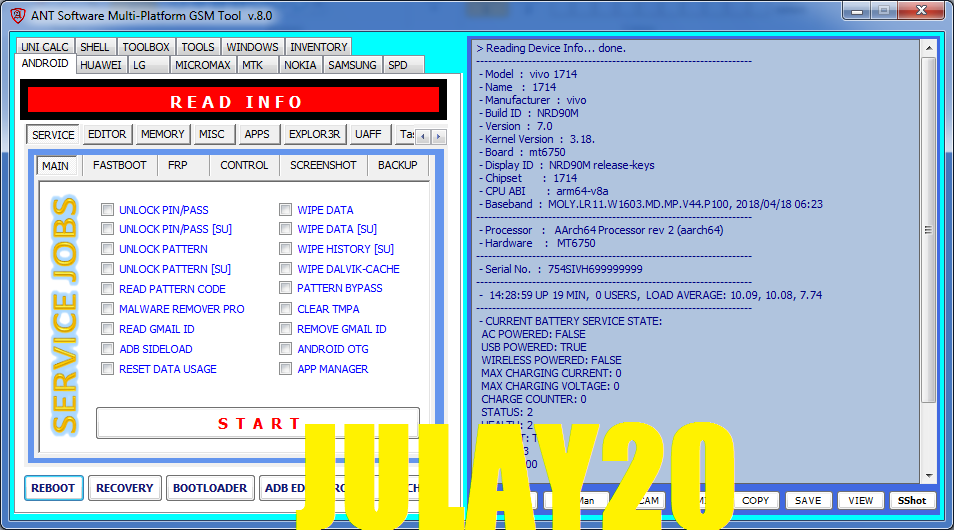
Task: Tick WIPE DATA [SU] checkbox
Action: coord(285,229)
